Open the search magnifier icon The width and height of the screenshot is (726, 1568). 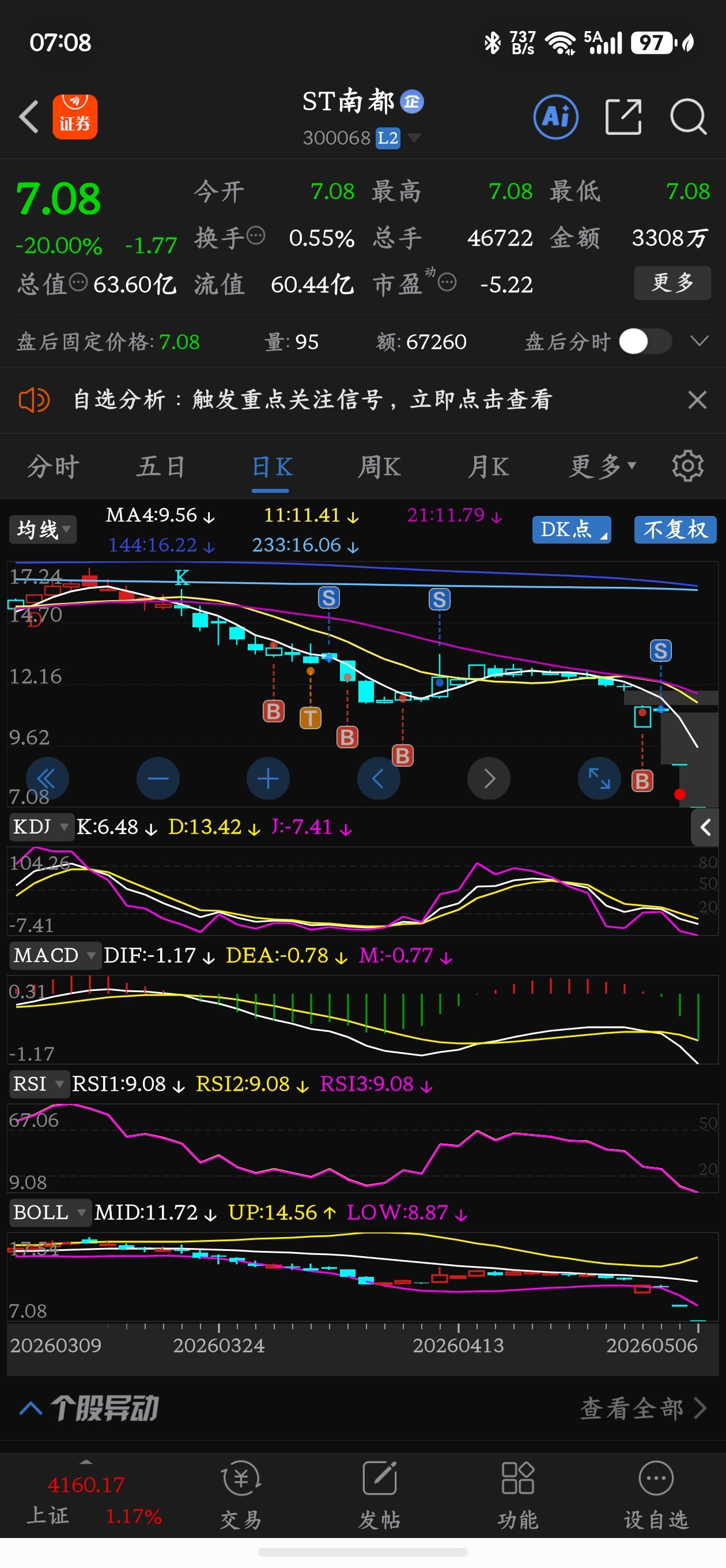689,116
